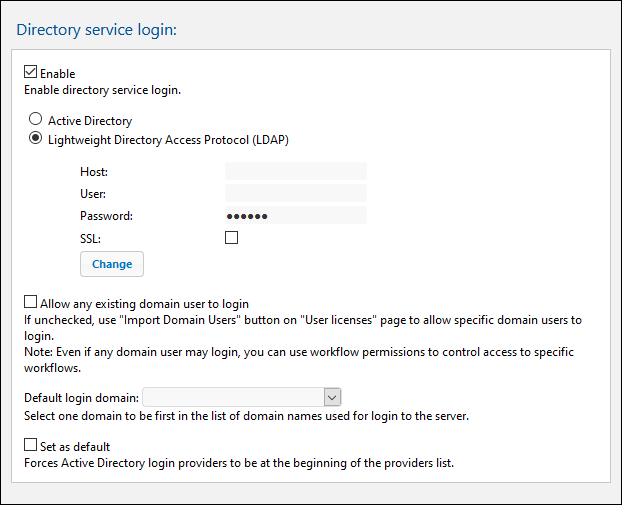This screenshot has width=622, height=505.
Task: Click the Default login domain dropdown arrow
Action: click(333, 397)
